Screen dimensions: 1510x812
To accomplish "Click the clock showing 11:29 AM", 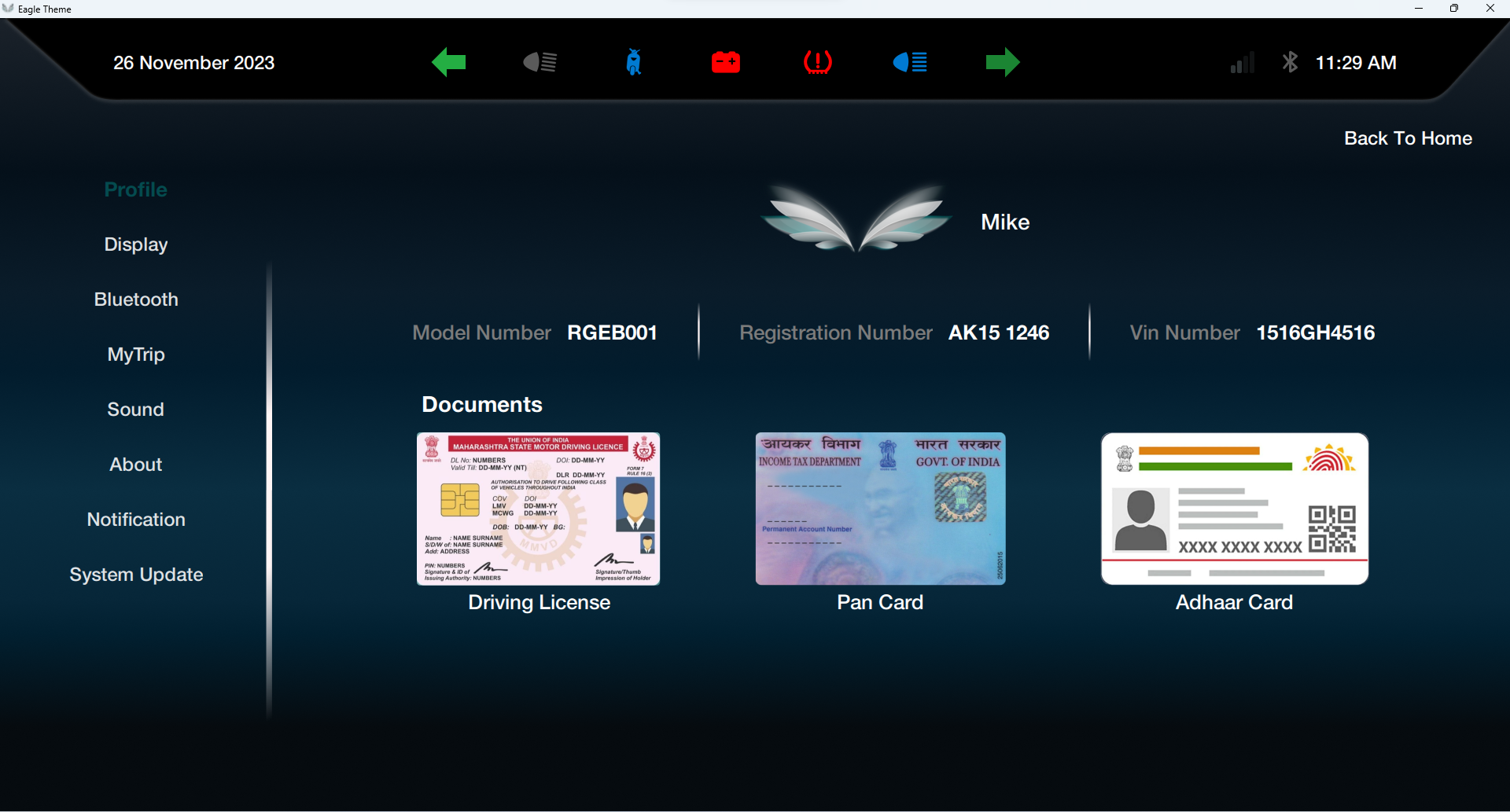I will pos(1356,63).
